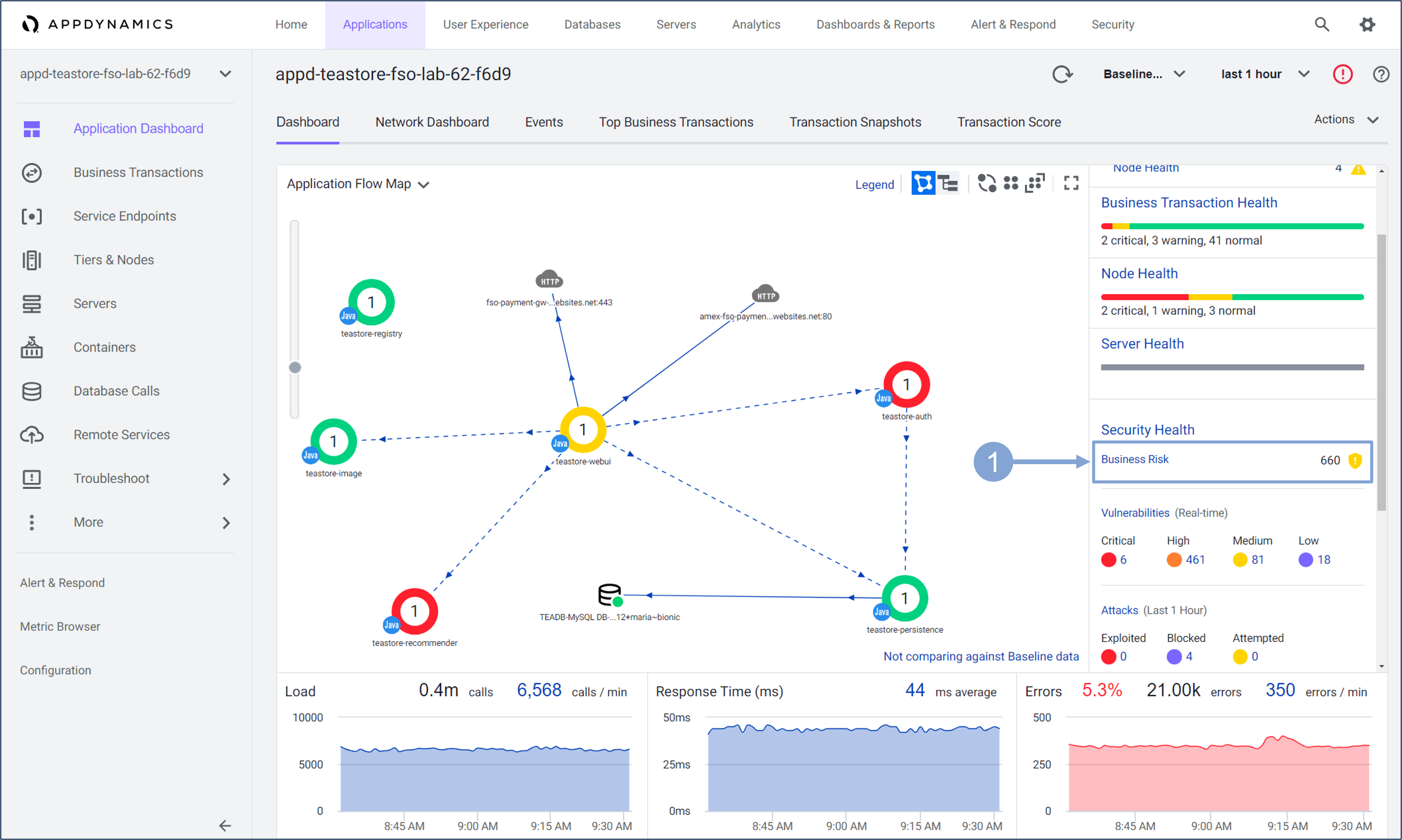Click the help question mark icon
This screenshot has height=840, width=1402.
point(1381,74)
